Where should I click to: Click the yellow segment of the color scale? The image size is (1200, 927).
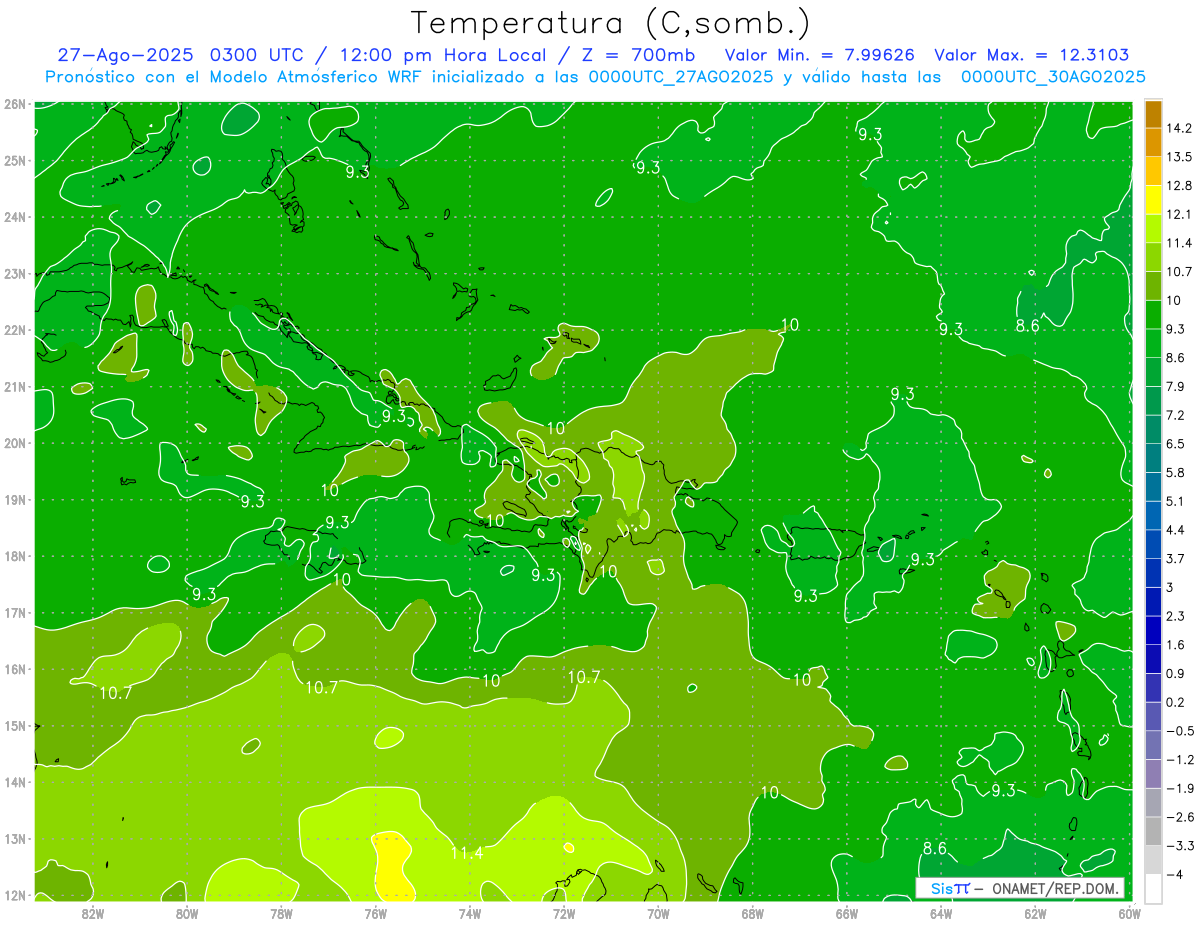[1153, 198]
